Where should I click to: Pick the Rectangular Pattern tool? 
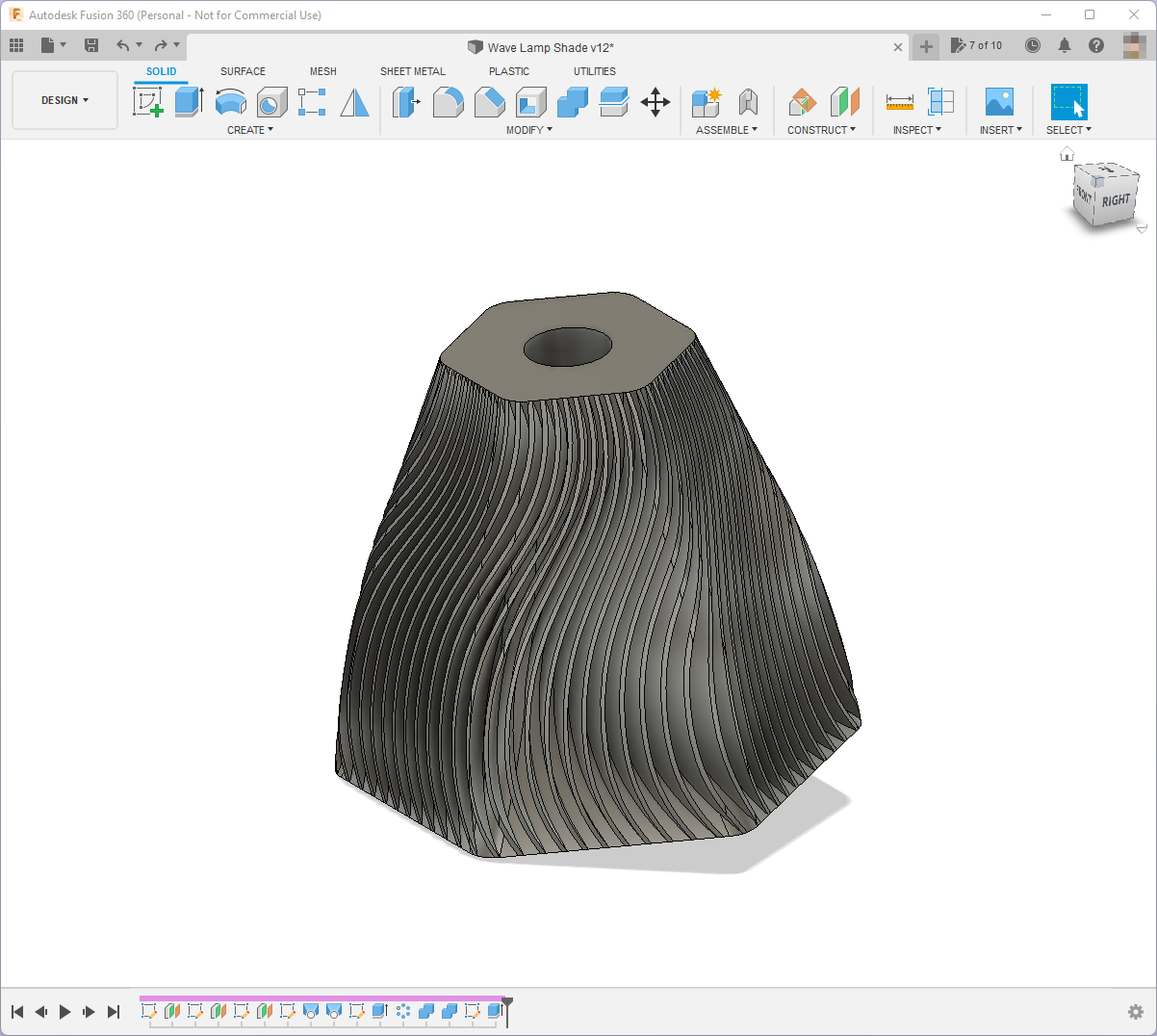[312, 102]
